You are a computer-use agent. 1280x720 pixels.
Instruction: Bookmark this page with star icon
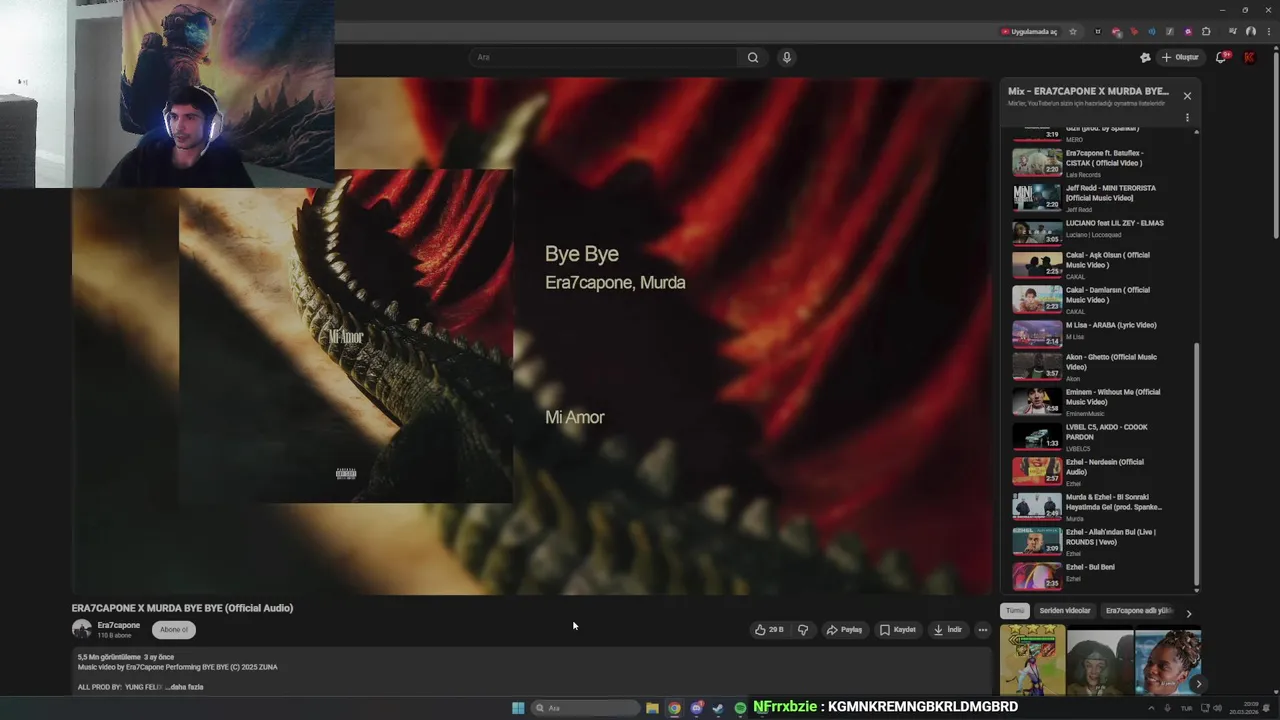(x=1073, y=31)
